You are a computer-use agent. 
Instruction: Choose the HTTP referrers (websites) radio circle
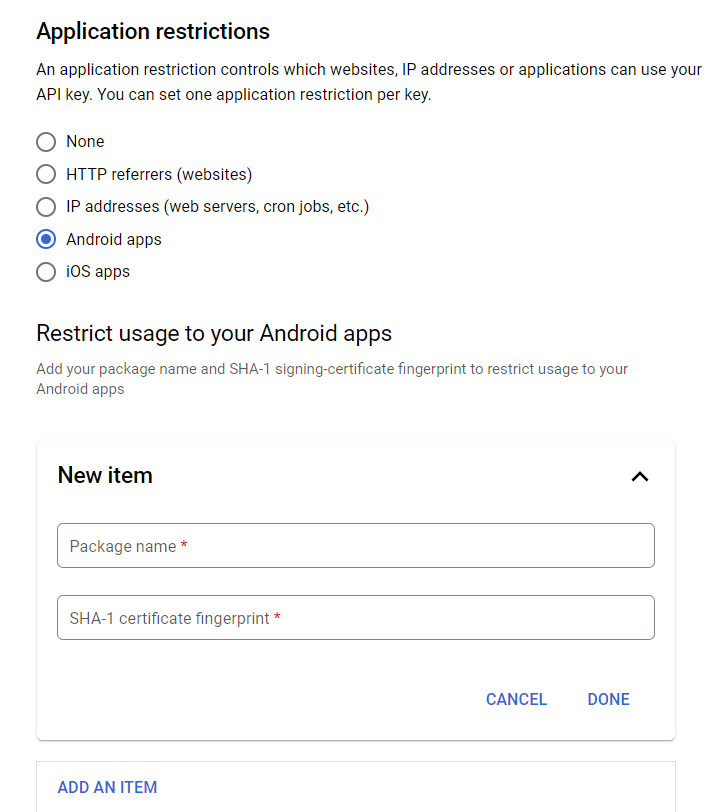46,175
